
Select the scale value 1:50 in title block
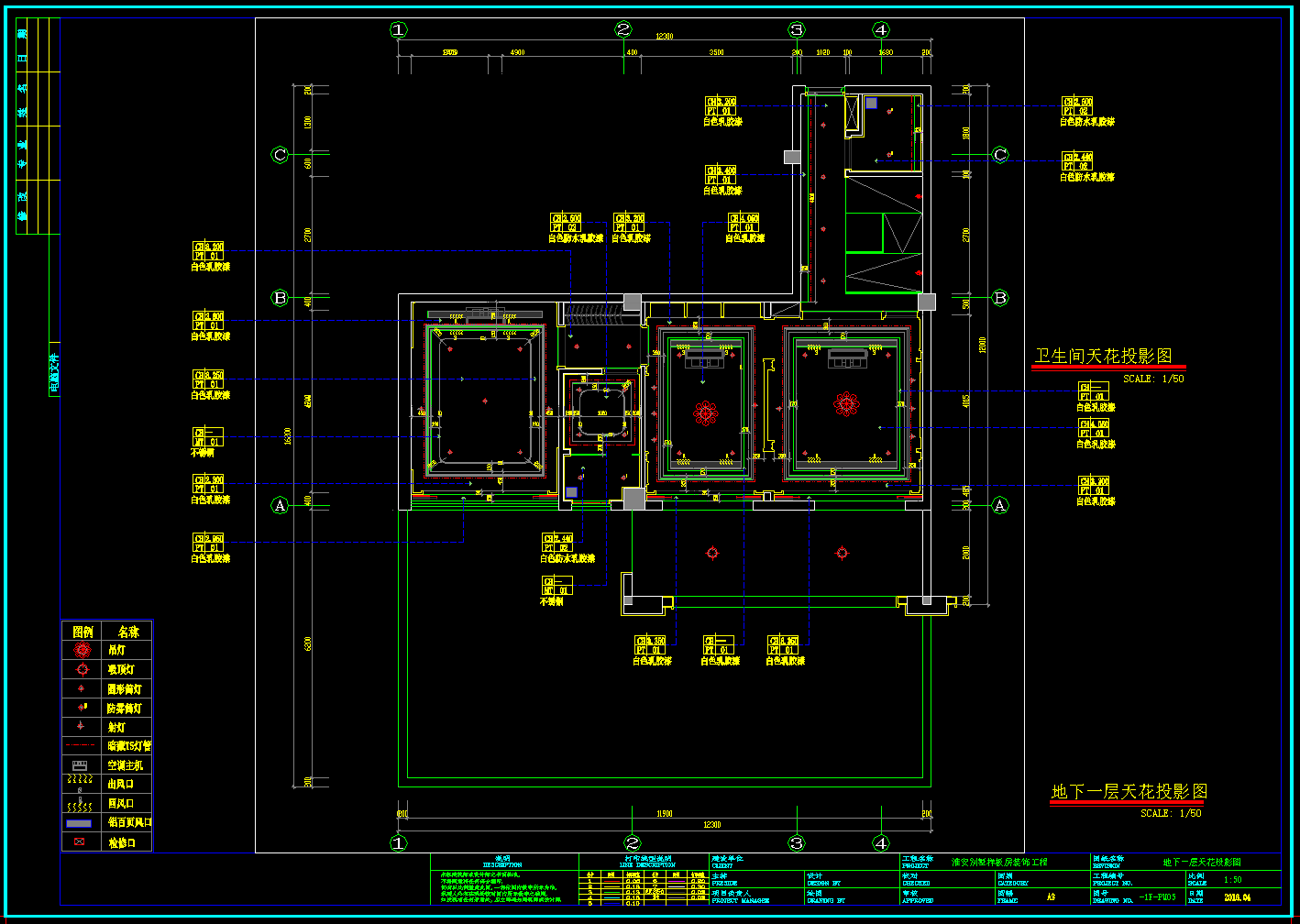1233,880
